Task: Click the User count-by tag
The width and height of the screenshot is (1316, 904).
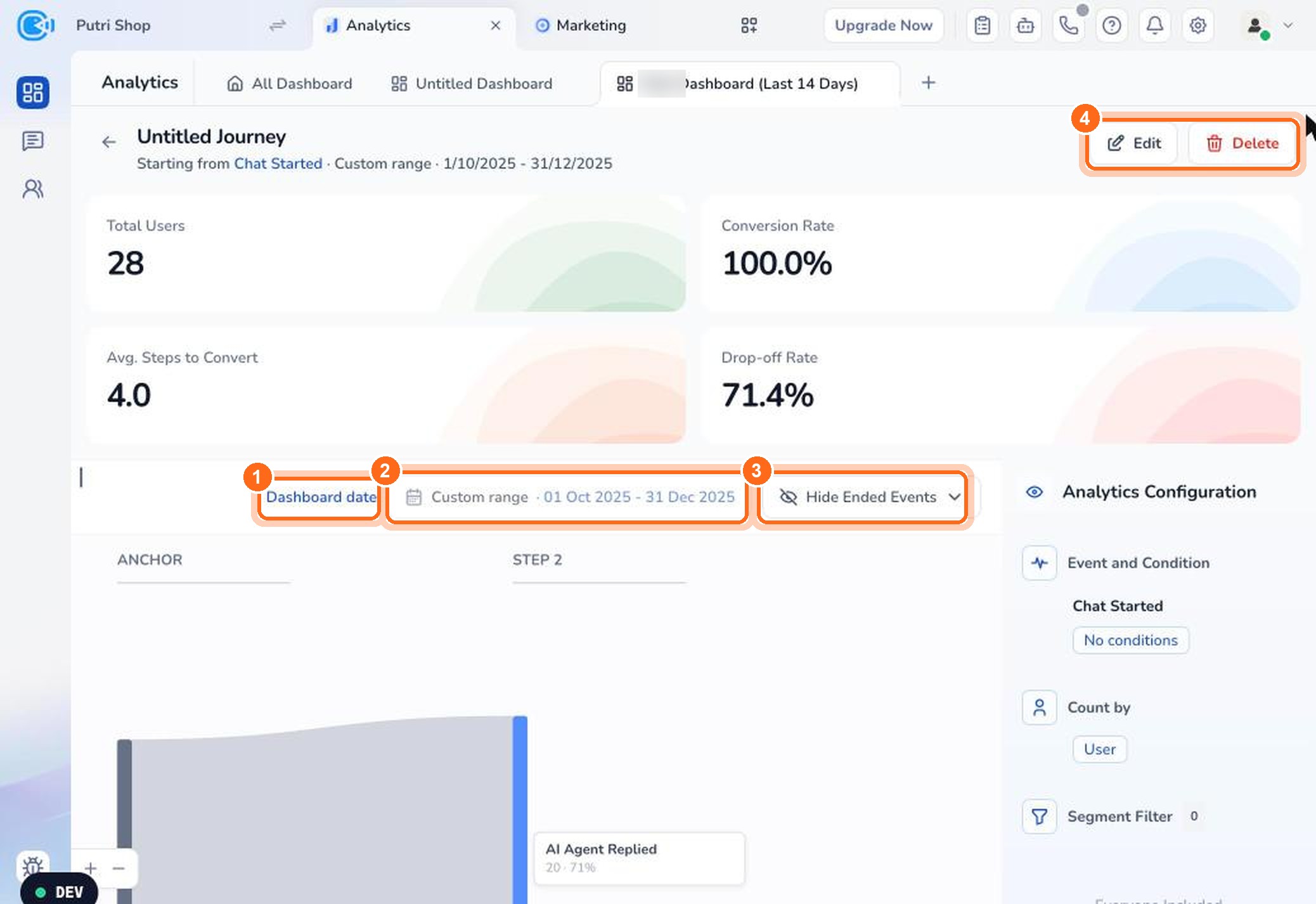Action: click(x=1099, y=749)
